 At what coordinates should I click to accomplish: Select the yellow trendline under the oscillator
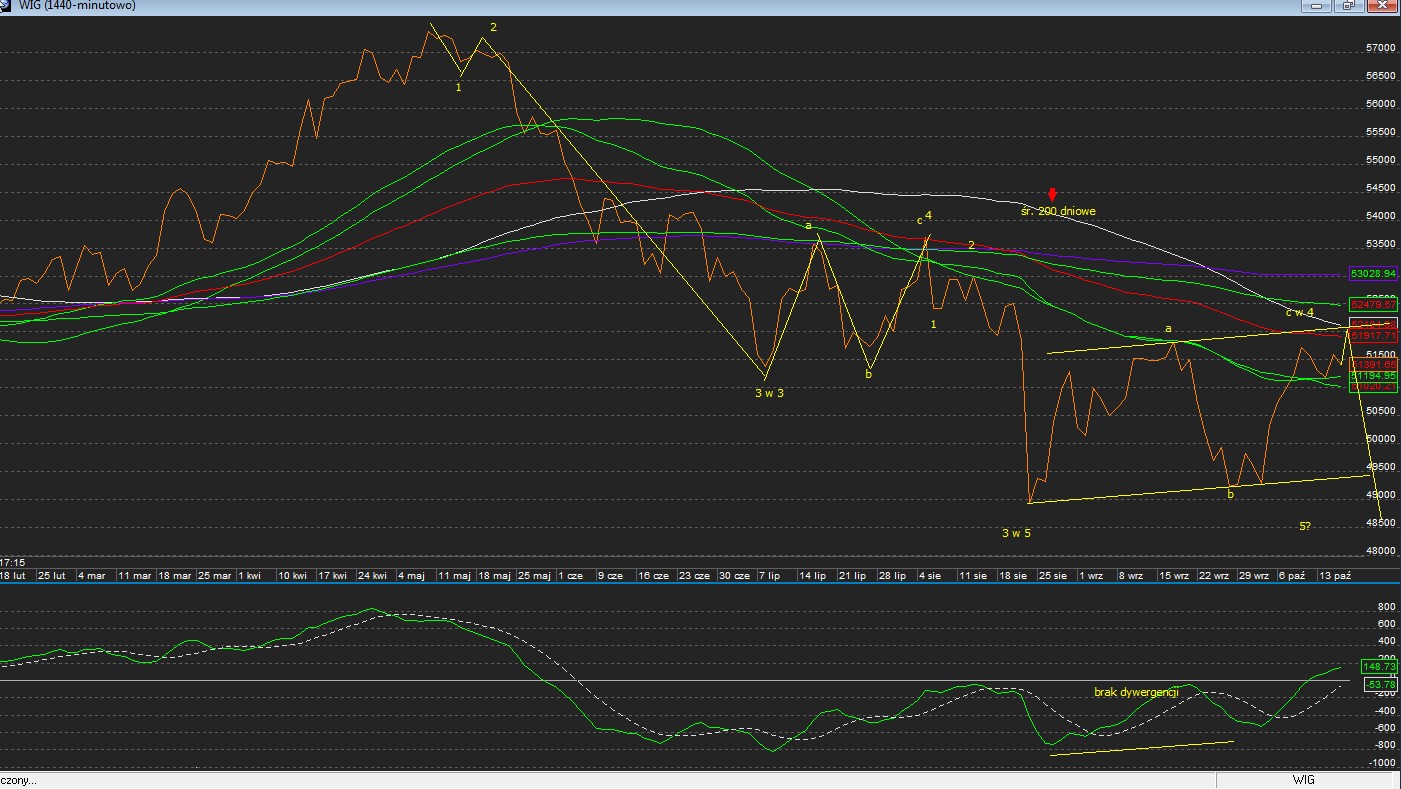(x=1142, y=748)
